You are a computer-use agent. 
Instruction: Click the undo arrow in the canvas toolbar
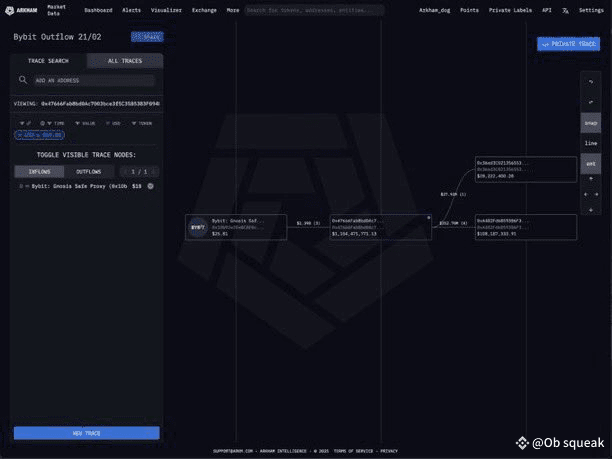pyautogui.click(x=591, y=82)
